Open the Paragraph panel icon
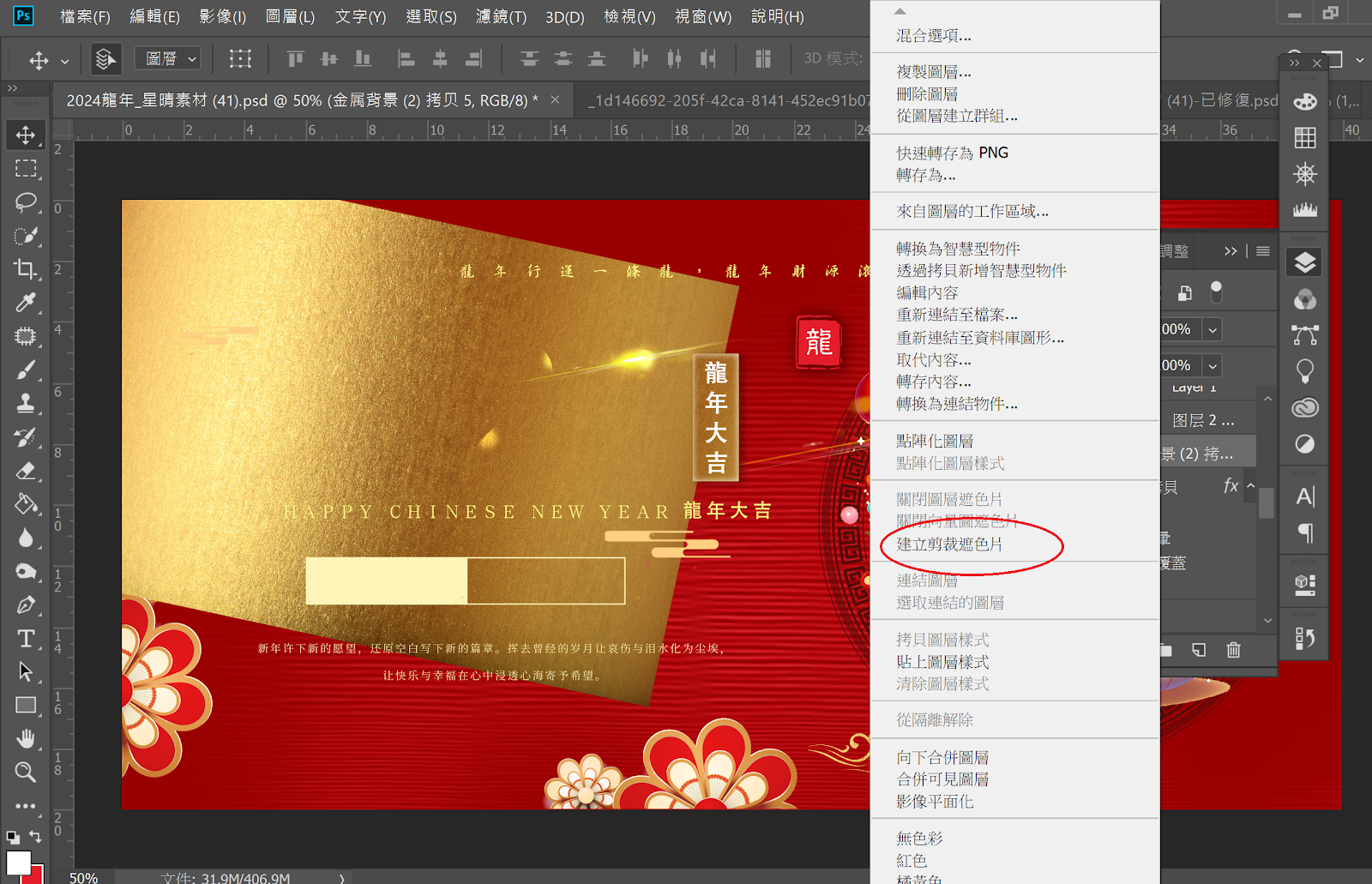 1305,533
